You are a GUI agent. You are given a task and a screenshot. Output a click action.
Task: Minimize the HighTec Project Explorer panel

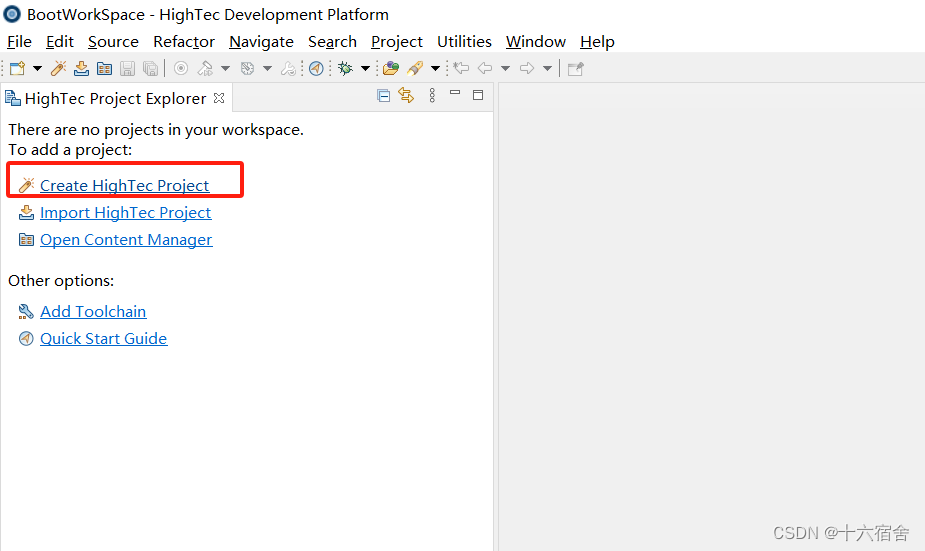click(455, 93)
